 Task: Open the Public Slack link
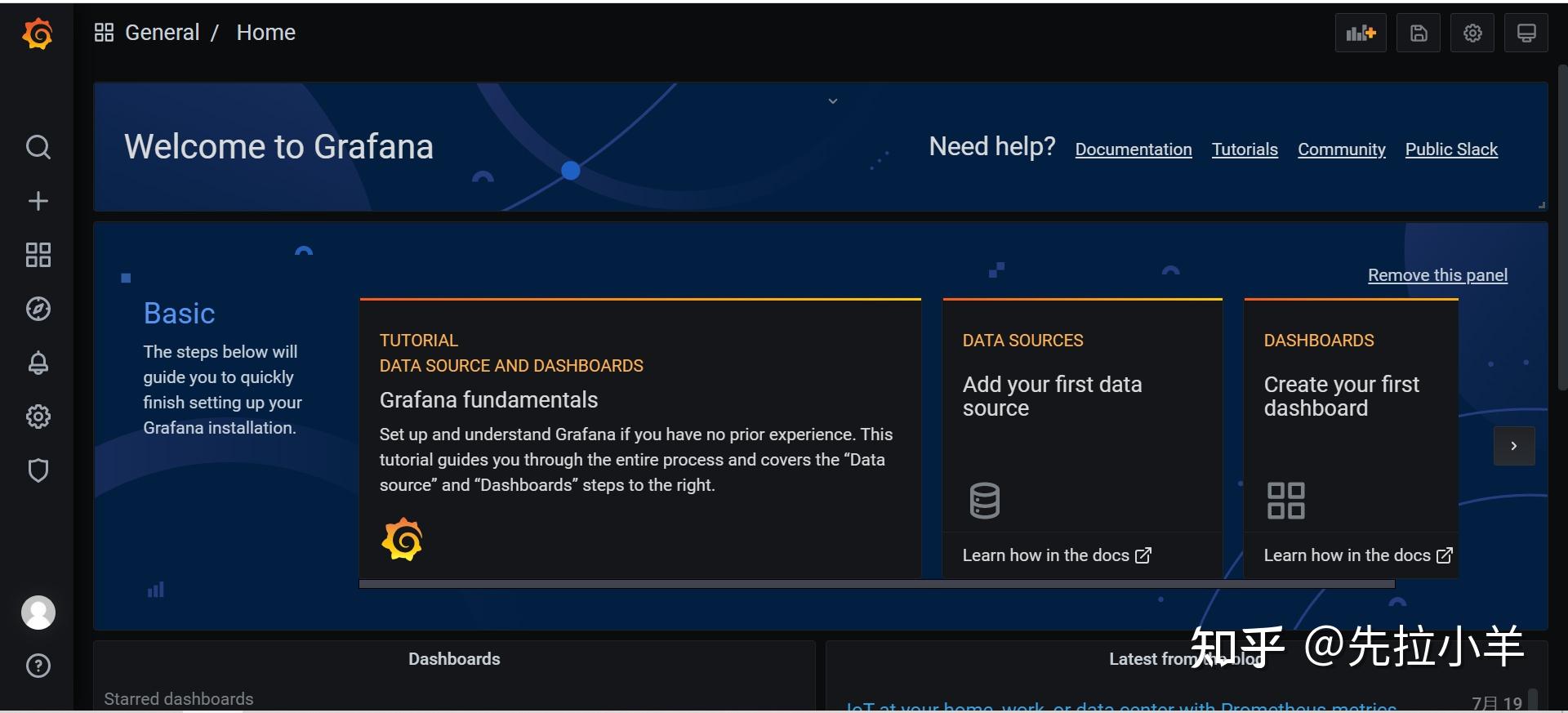coord(1451,149)
